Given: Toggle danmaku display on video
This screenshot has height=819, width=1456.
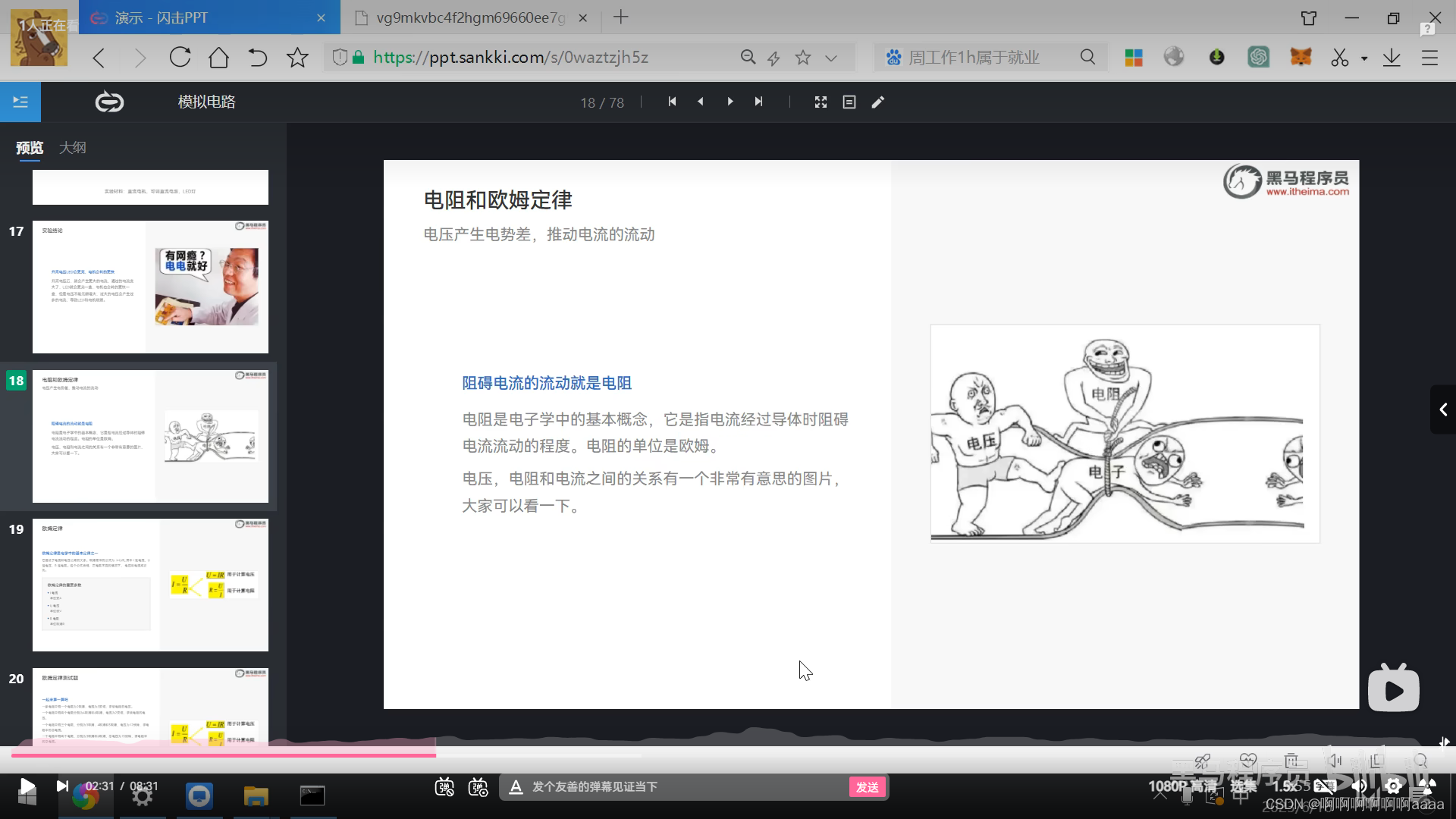Looking at the screenshot, I should (x=444, y=787).
